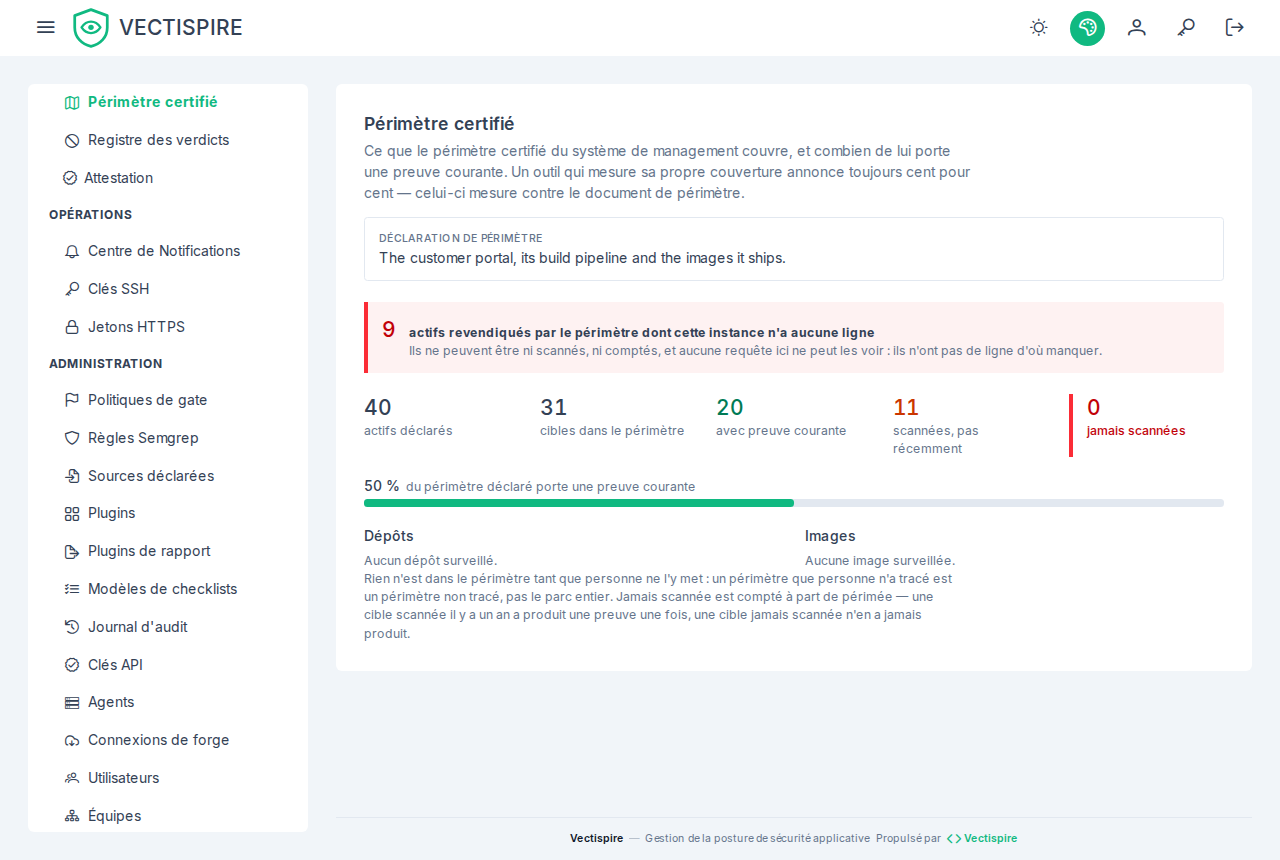Click the file-import icon beside Sources déclarées
Image resolution: width=1280 pixels, height=860 pixels.
pos(72,476)
